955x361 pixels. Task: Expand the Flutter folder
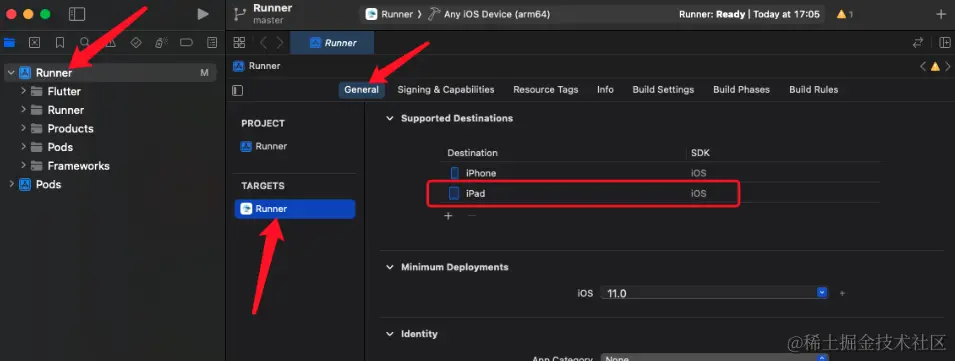pos(23,91)
